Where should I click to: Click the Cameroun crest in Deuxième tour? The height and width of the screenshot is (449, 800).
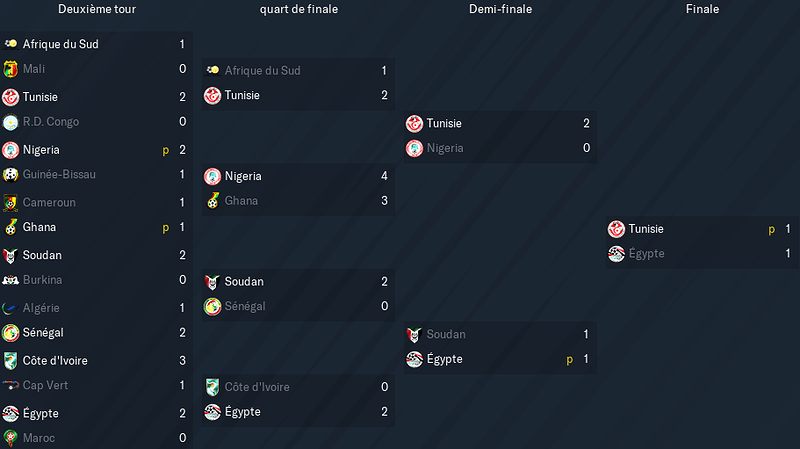pos(10,203)
